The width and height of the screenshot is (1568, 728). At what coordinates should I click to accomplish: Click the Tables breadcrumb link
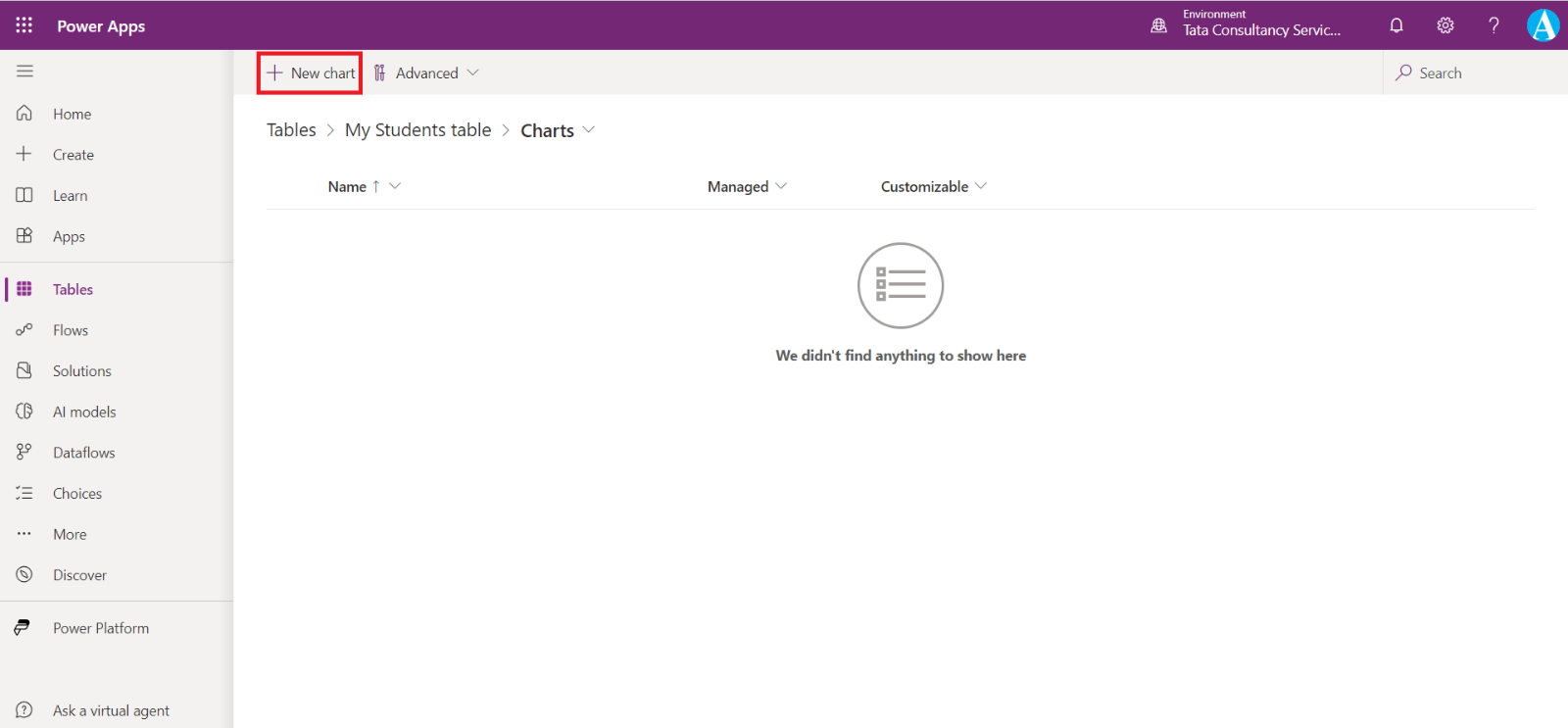291,130
